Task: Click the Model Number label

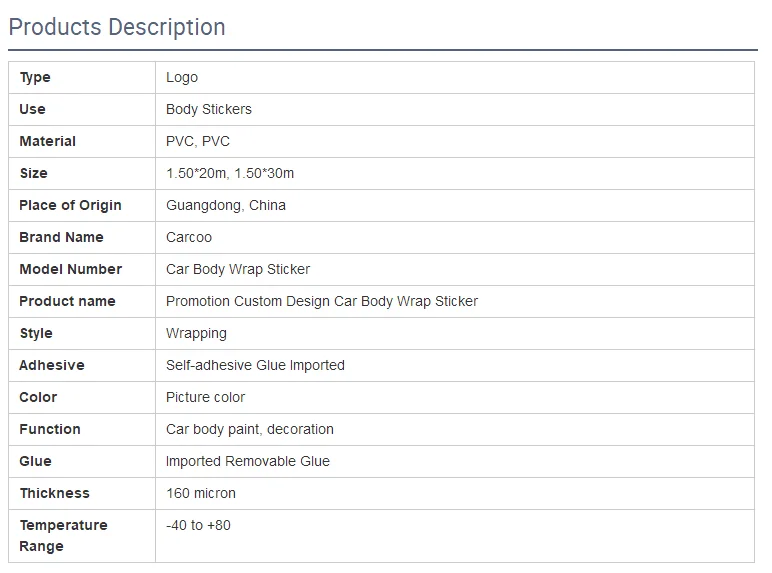Action: click(x=71, y=269)
